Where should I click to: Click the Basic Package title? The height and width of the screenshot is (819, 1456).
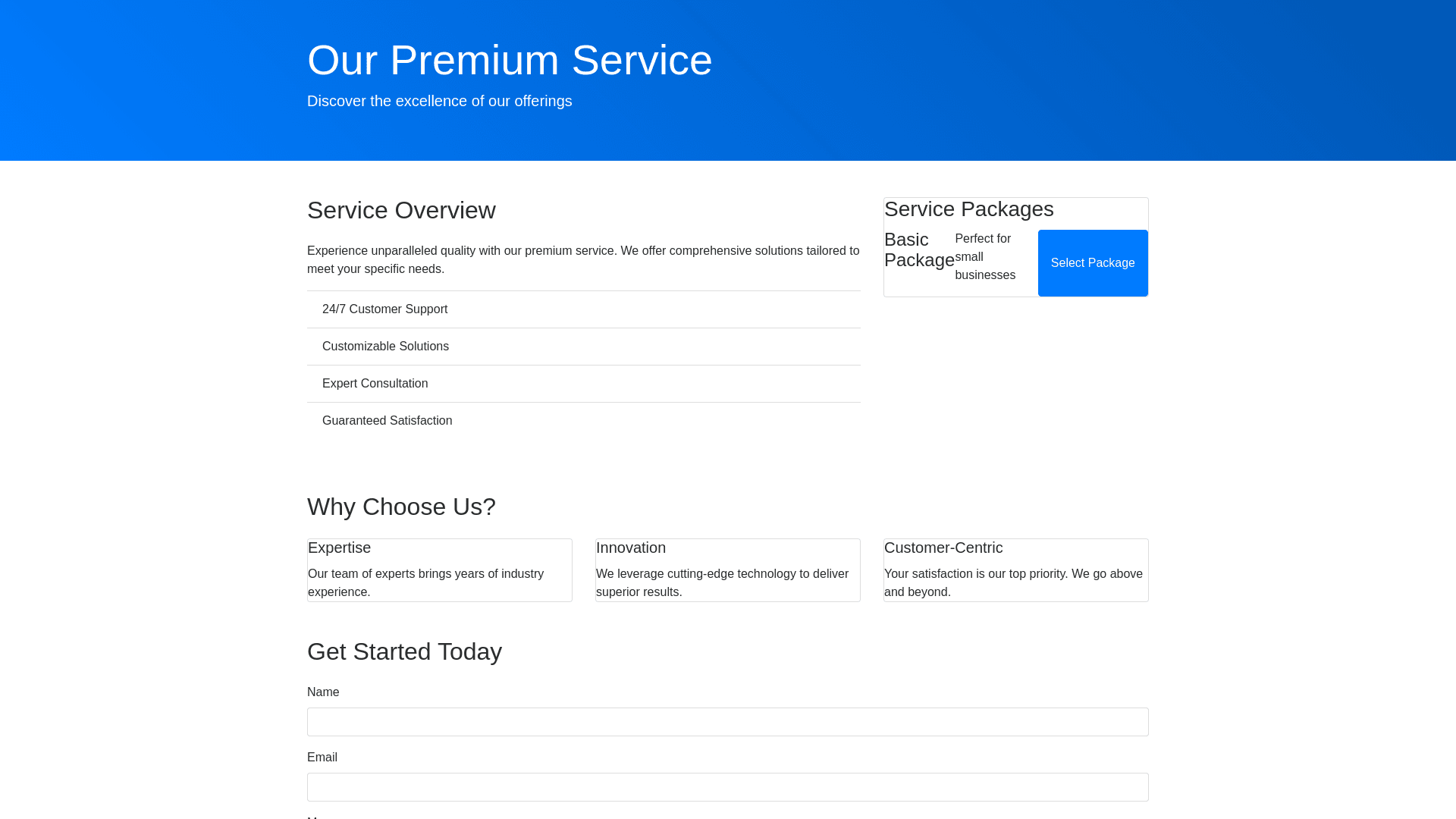(918, 250)
